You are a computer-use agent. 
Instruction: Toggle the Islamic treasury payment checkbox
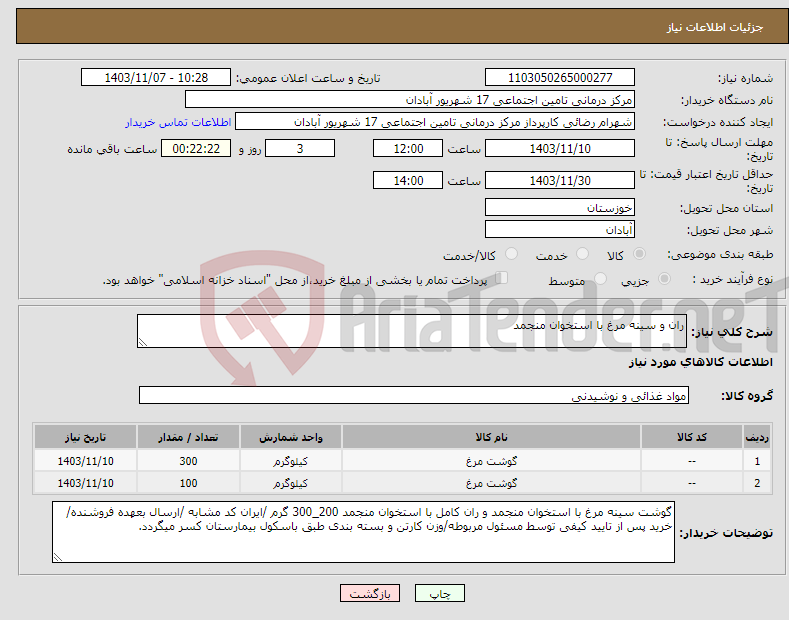[x=502, y=278]
